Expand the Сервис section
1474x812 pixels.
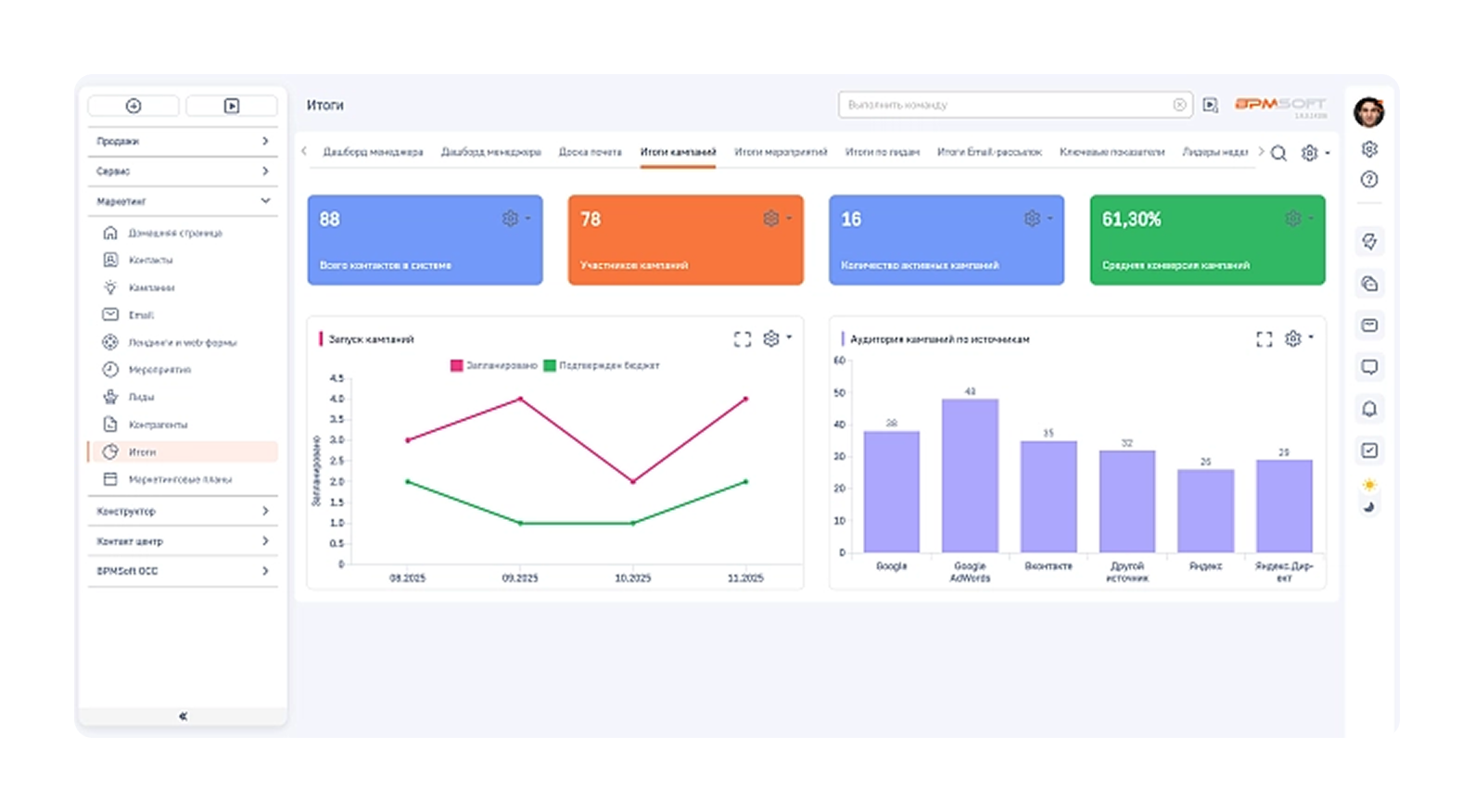coord(183,171)
